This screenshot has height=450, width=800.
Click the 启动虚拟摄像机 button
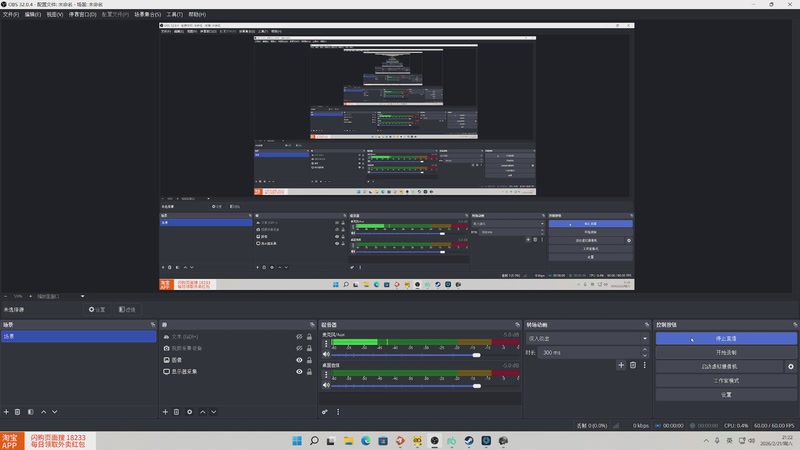tap(719, 366)
